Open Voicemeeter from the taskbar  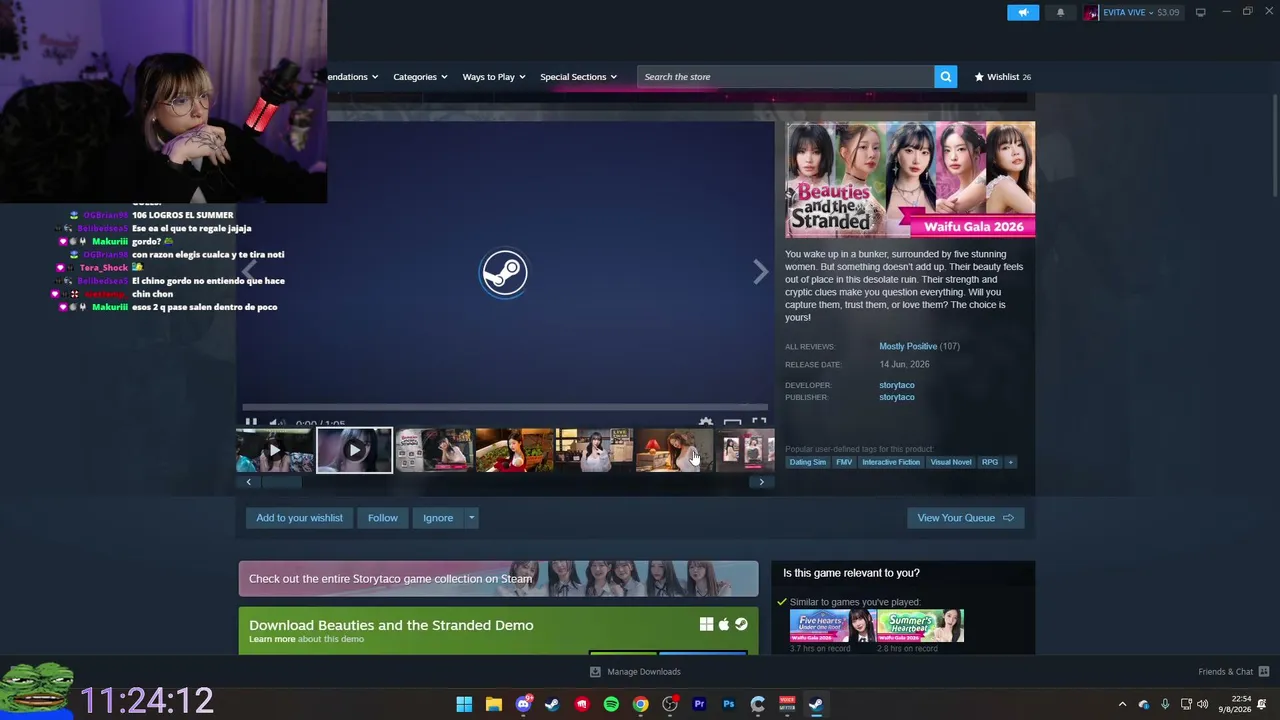point(787,704)
